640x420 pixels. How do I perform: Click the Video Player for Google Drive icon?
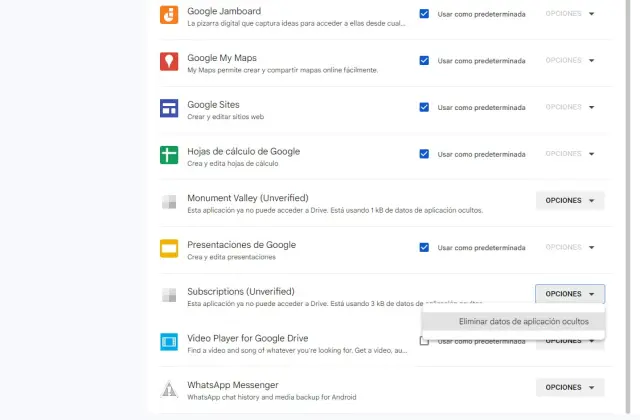click(169, 341)
